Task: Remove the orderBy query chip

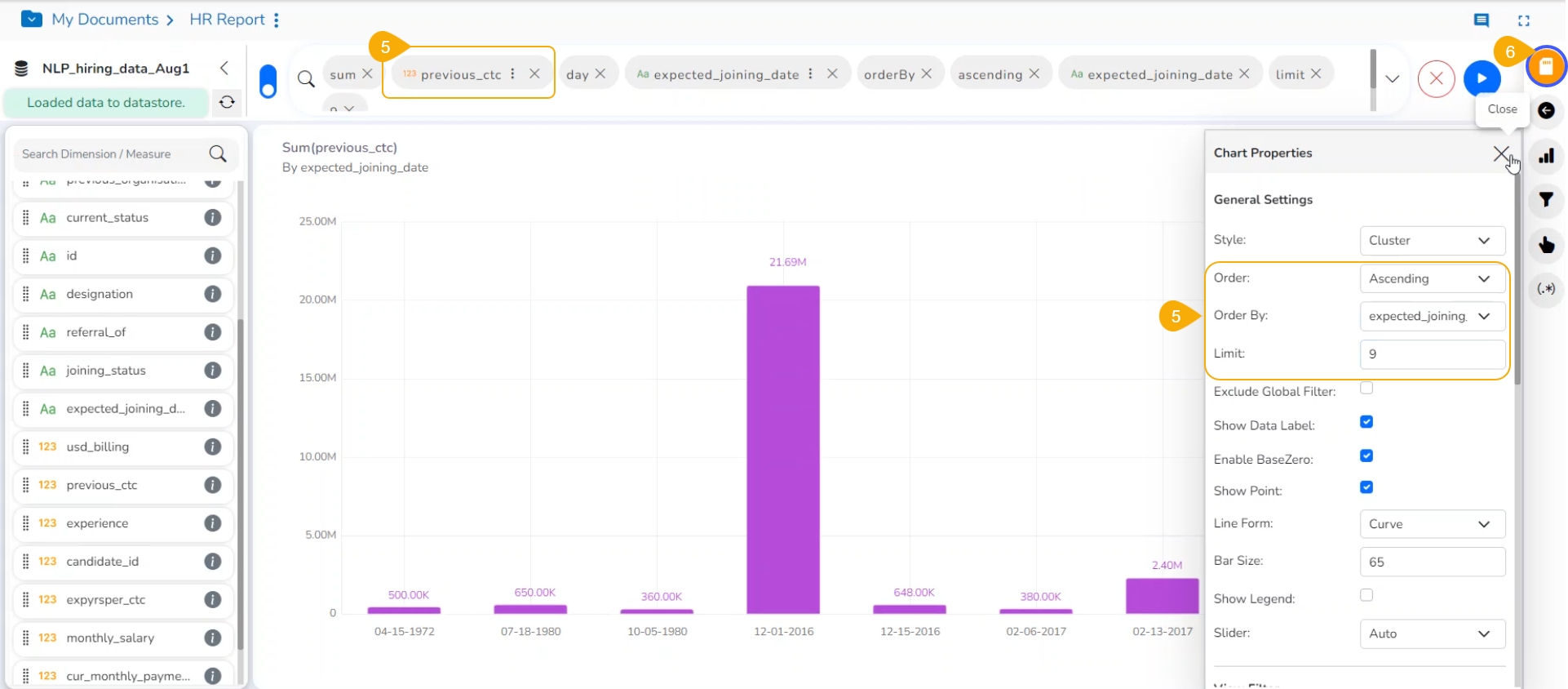Action: [927, 73]
